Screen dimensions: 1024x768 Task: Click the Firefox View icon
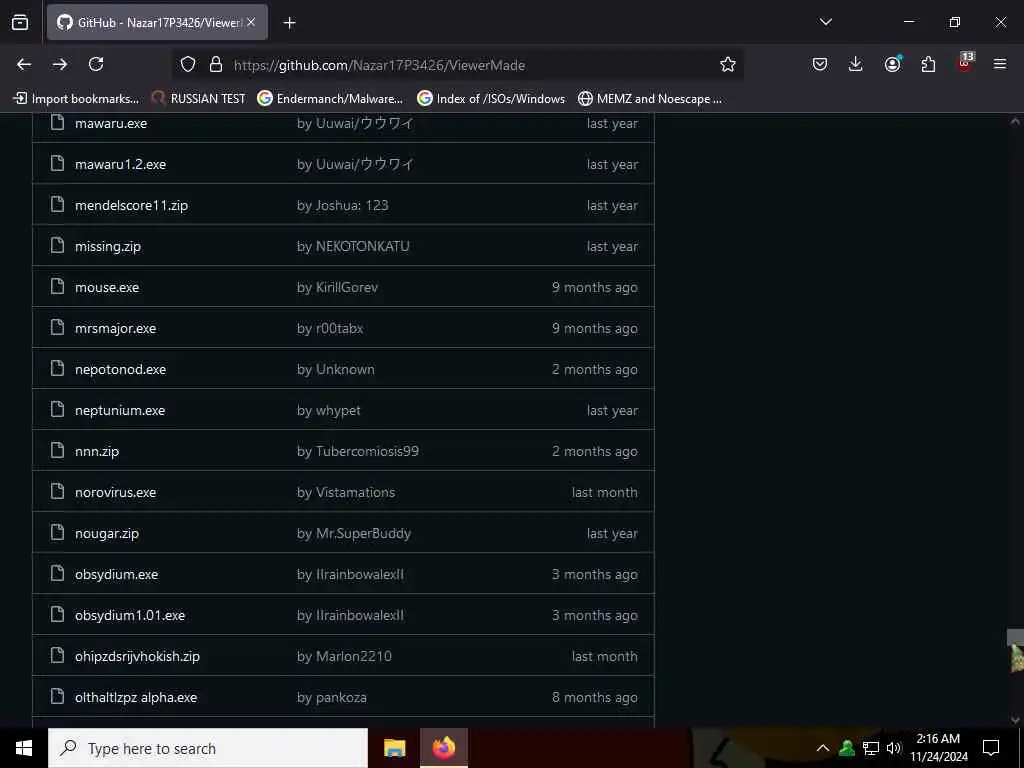[20, 22]
